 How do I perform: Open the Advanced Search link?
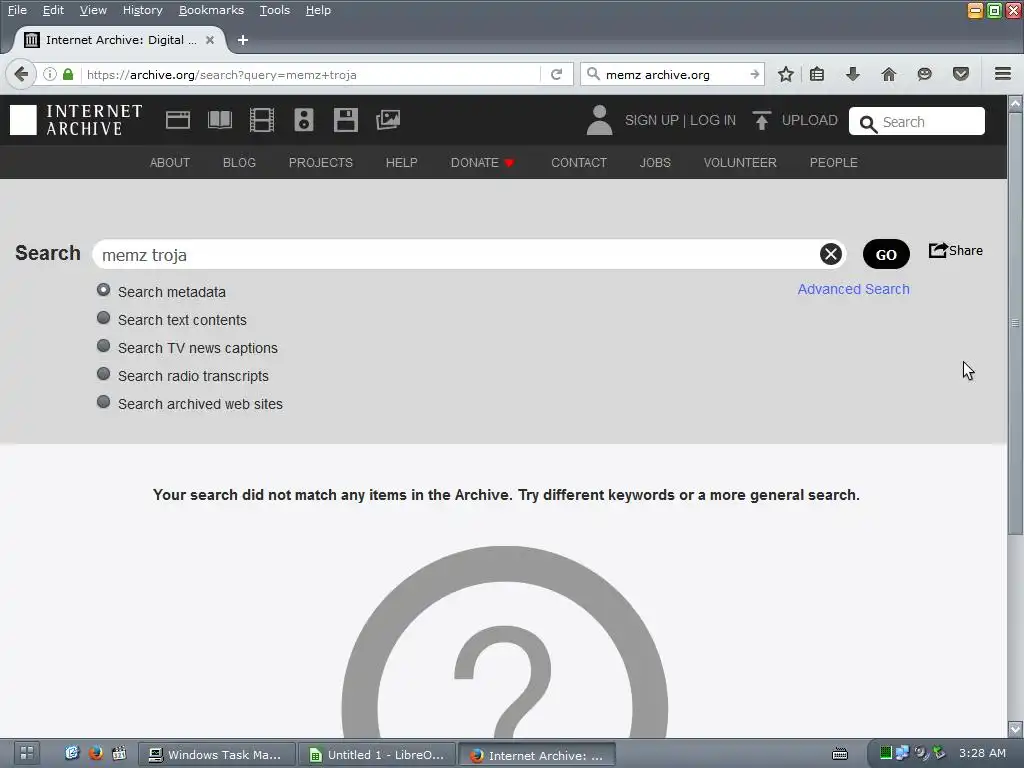click(853, 289)
